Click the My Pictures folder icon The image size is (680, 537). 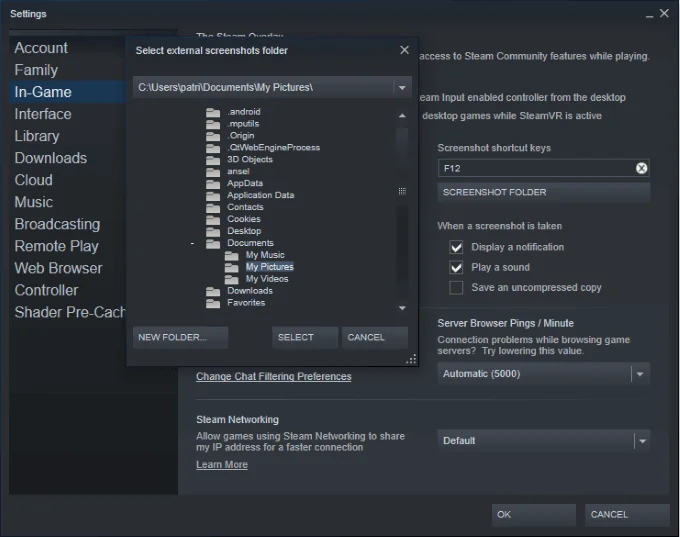pos(232,268)
